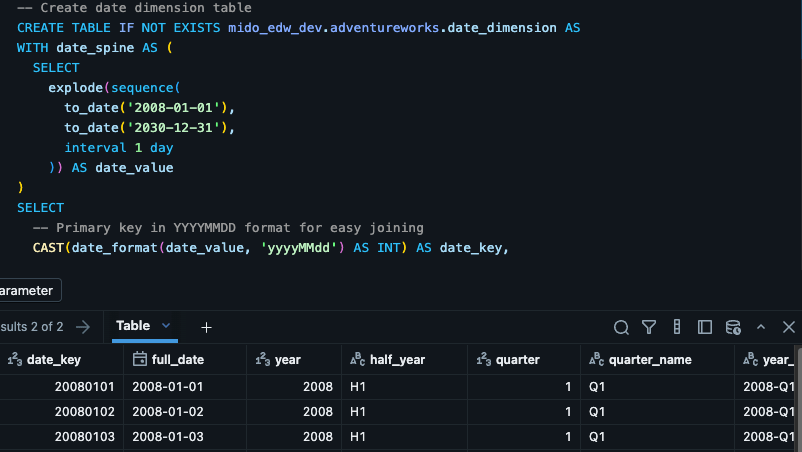Sort by date_key column header
The height and width of the screenshot is (452, 802).
pyautogui.click(x=54, y=360)
